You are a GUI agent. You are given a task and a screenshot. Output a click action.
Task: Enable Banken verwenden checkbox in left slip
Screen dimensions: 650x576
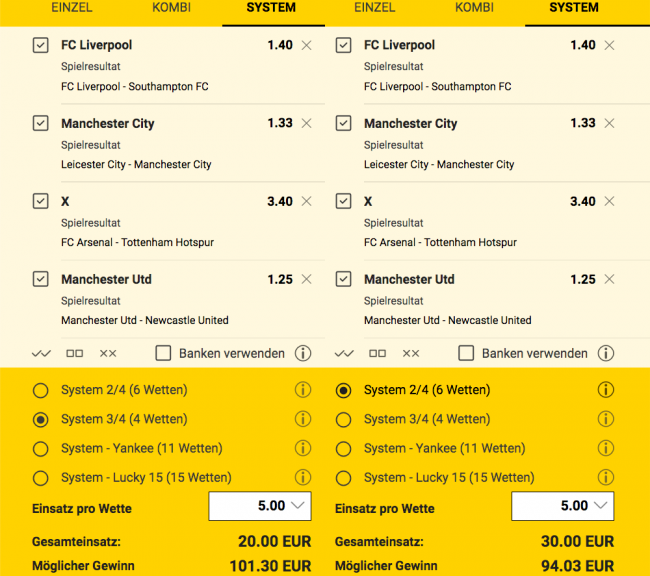pyautogui.click(x=164, y=353)
